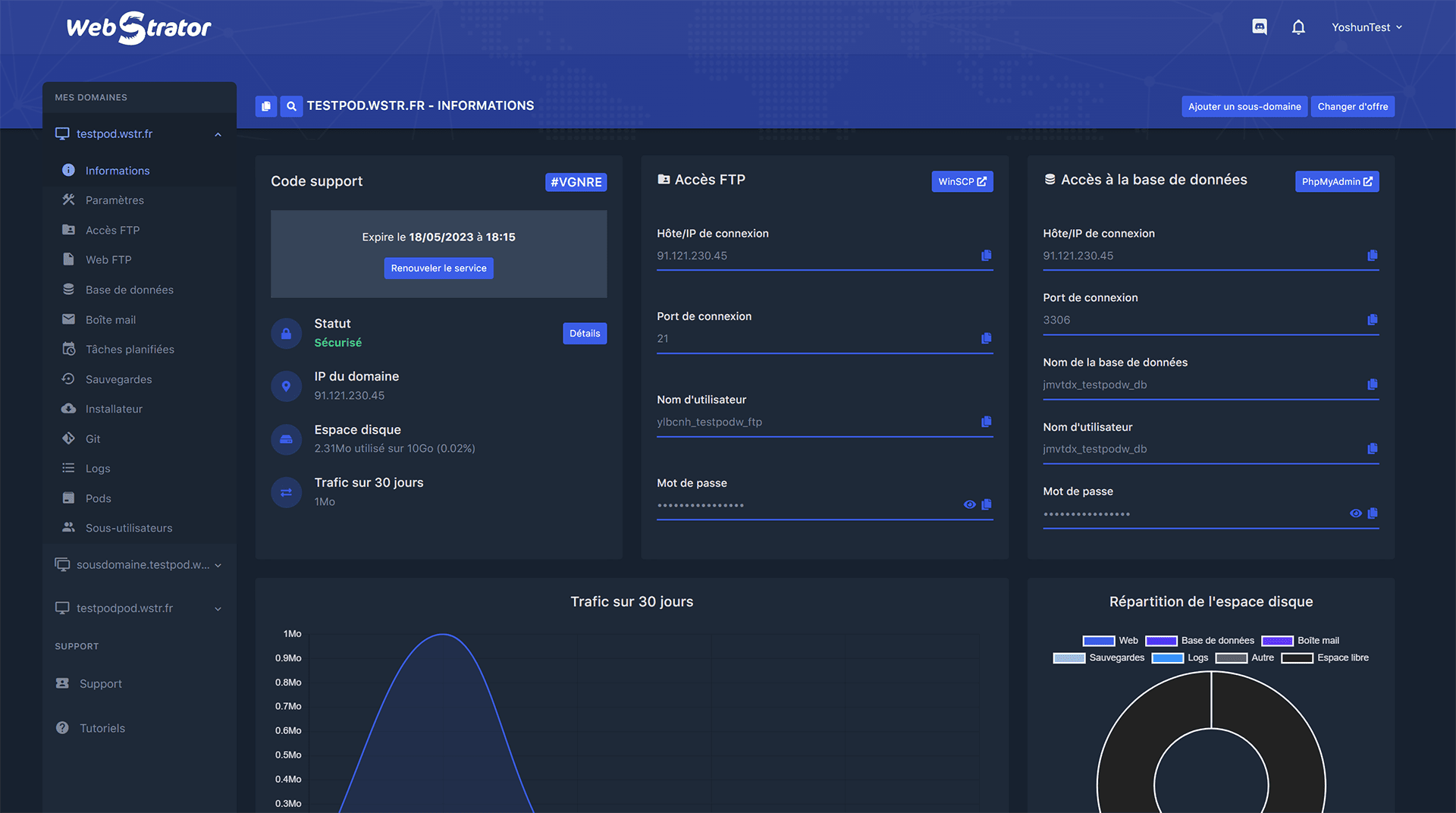Open Logs in the sidebar

click(98, 469)
